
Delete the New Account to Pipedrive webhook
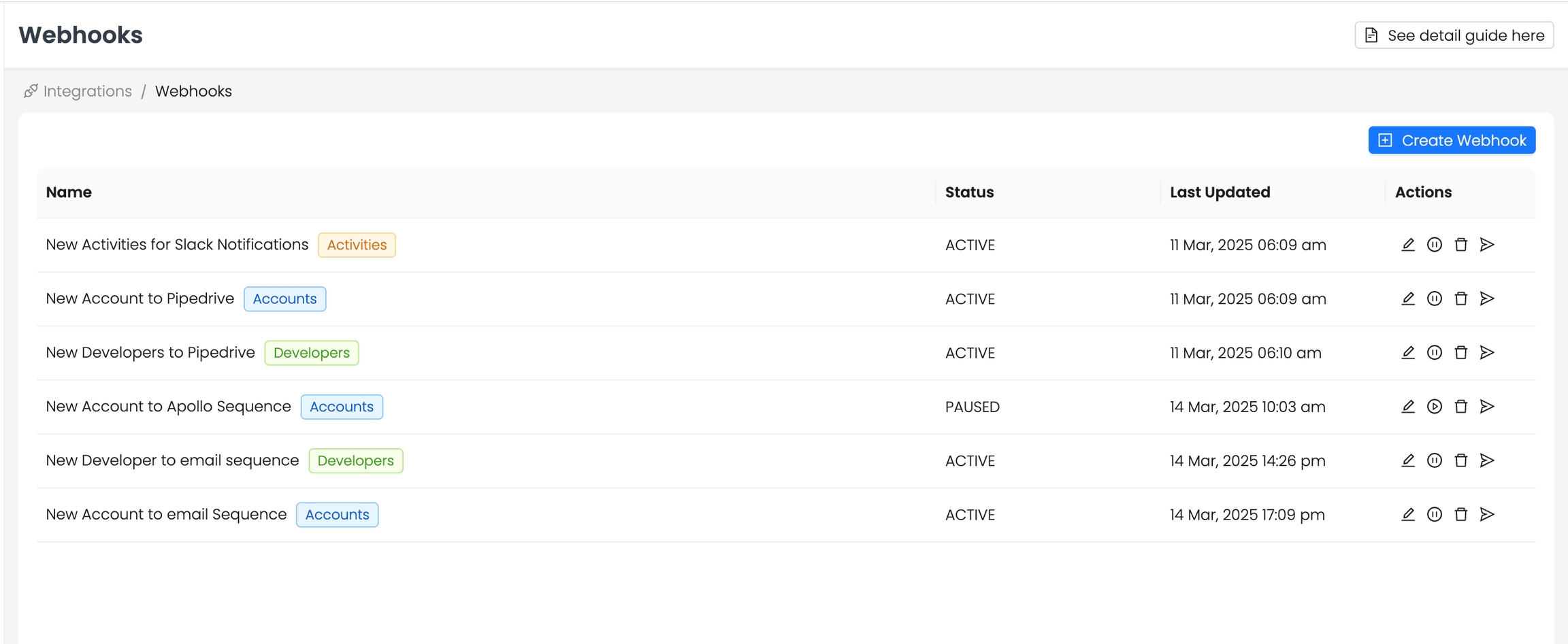[x=1461, y=299]
